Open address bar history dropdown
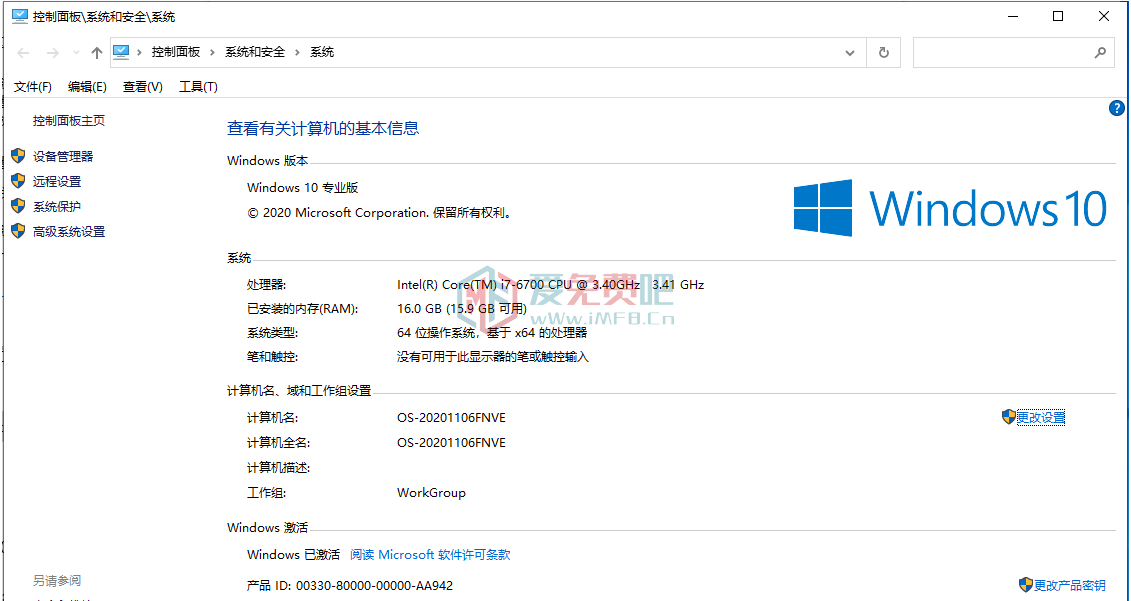The height and width of the screenshot is (601, 1131). click(850, 53)
